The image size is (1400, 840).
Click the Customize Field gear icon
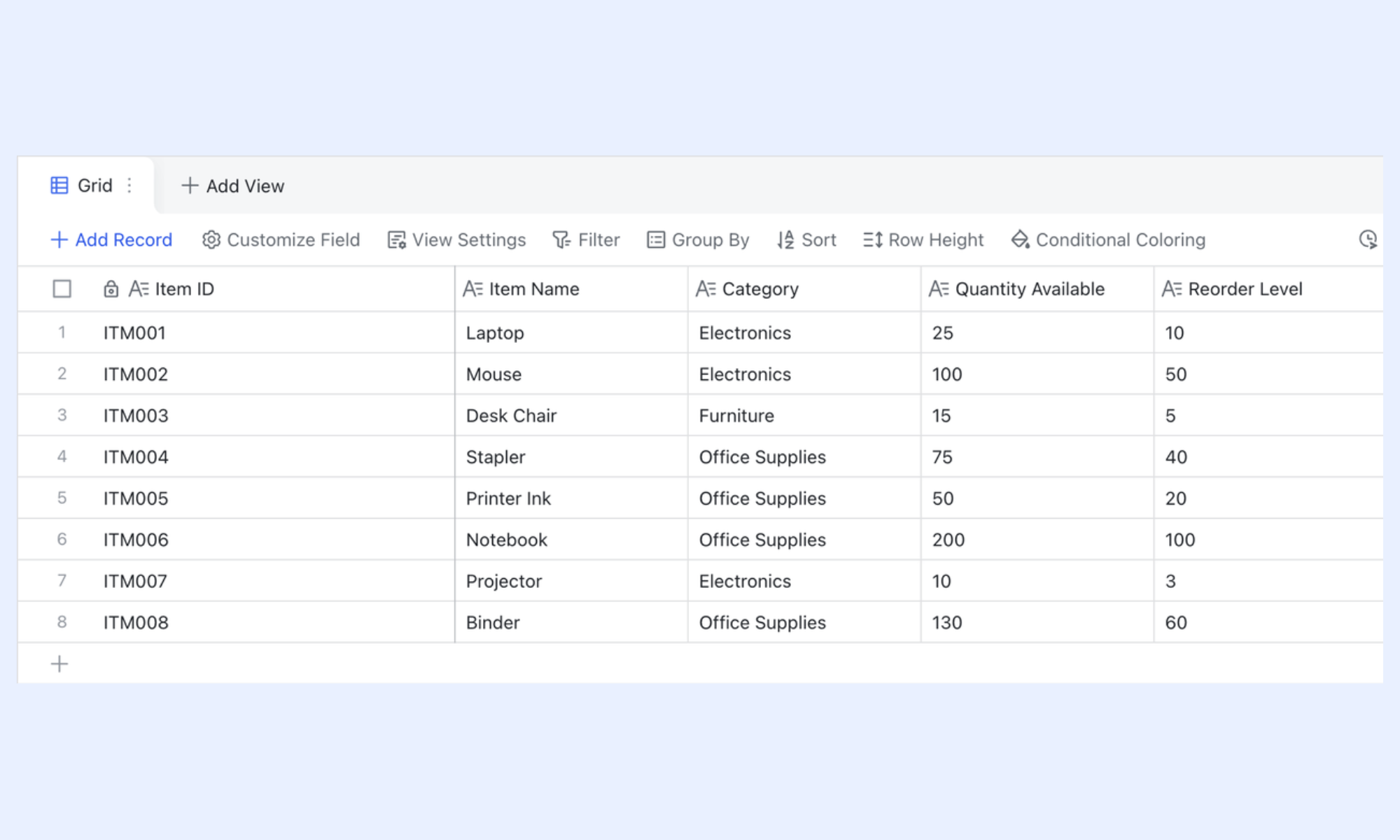(211, 240)
